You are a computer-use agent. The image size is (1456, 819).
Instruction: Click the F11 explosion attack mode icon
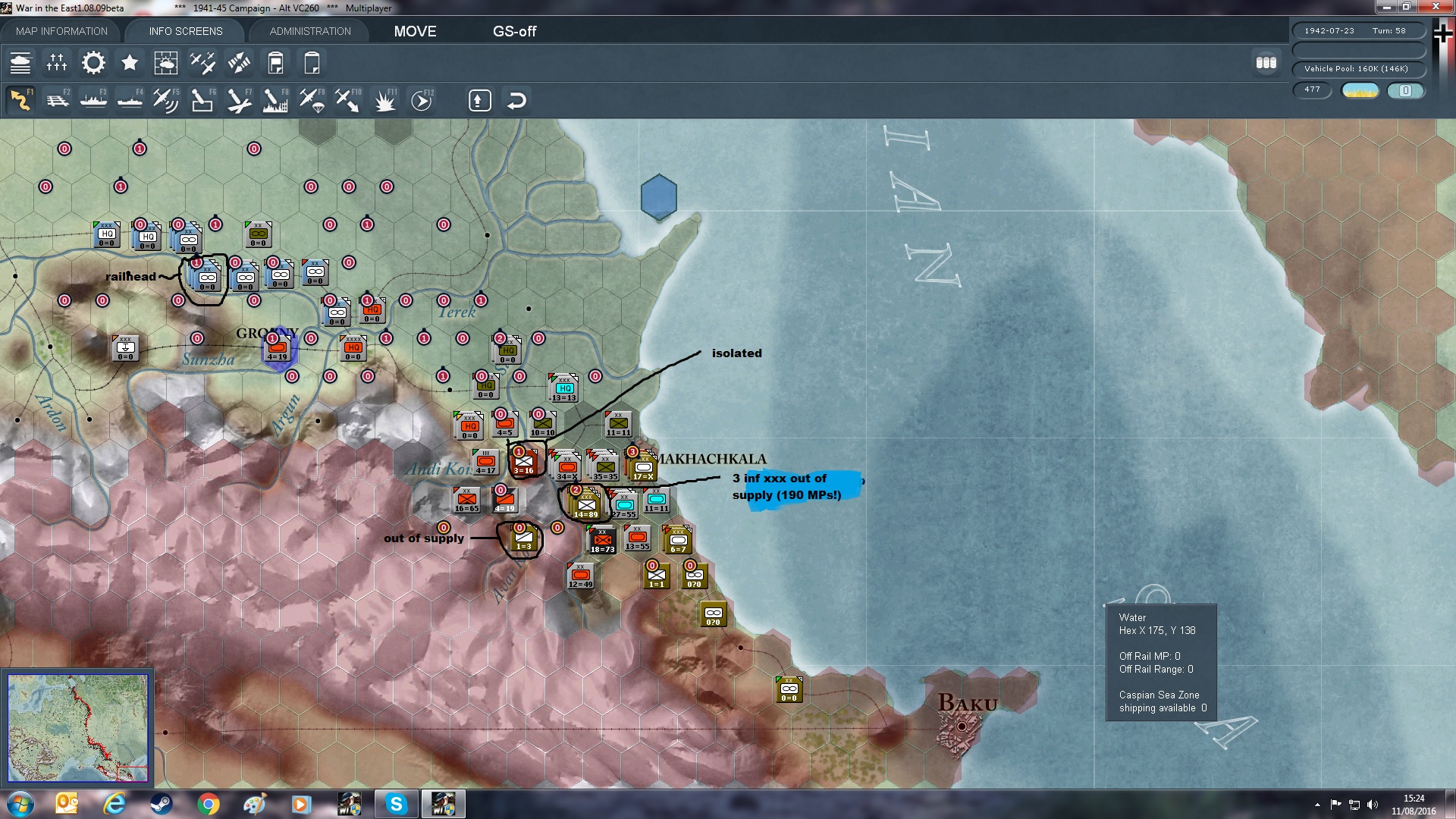pos(385,100)
